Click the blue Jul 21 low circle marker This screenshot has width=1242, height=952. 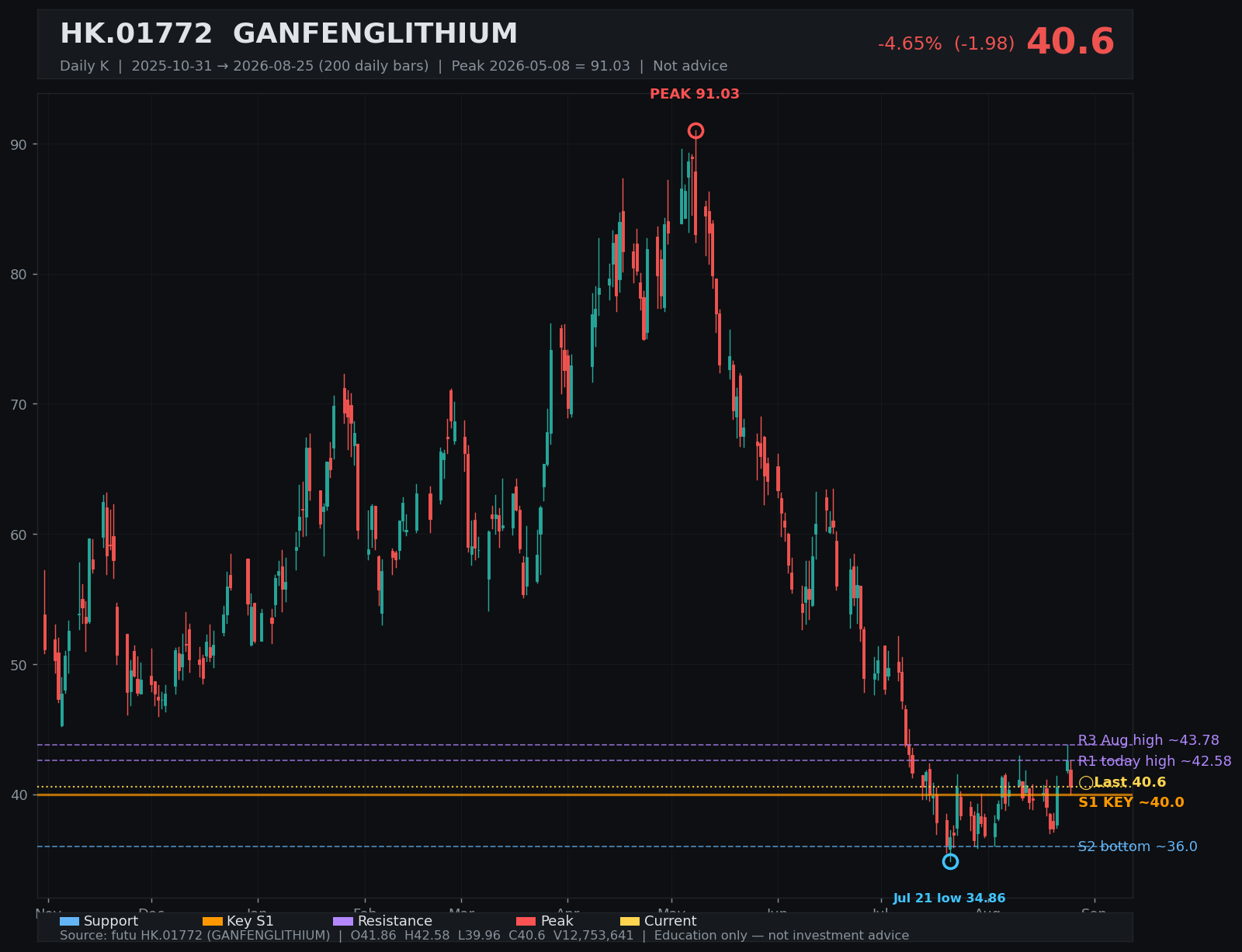[x=950, y=861]
